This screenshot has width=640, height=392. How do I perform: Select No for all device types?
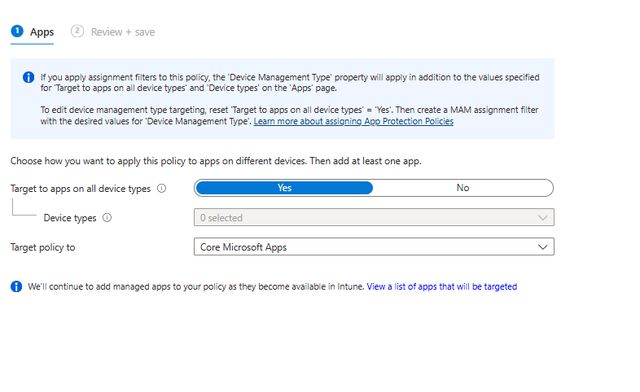(462, 188)
